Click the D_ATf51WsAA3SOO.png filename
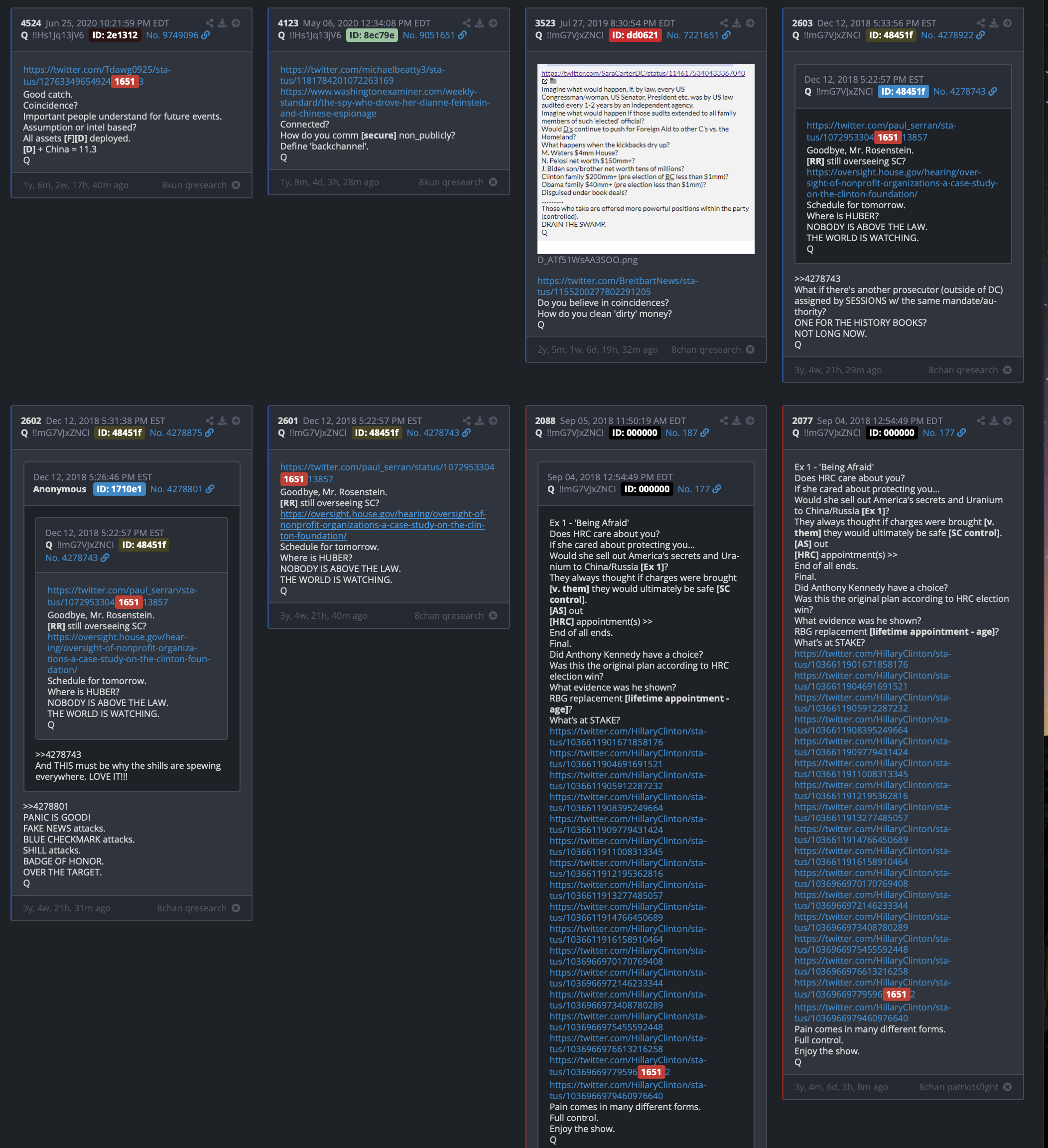 [587, 260]
